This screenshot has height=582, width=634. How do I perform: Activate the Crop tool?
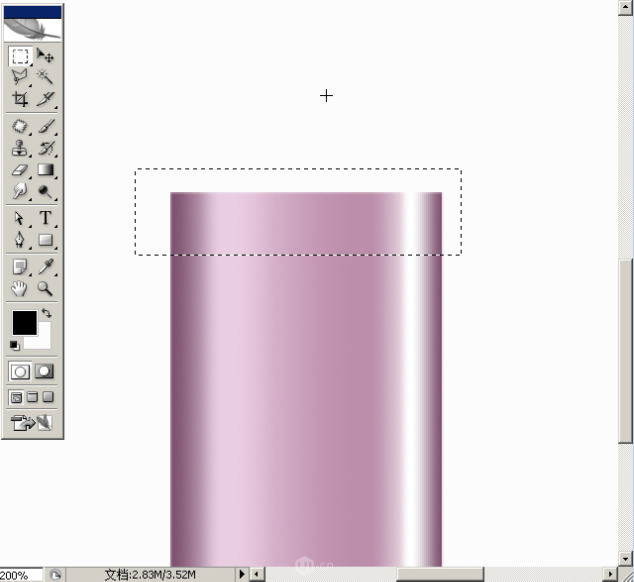pos(20,99)
